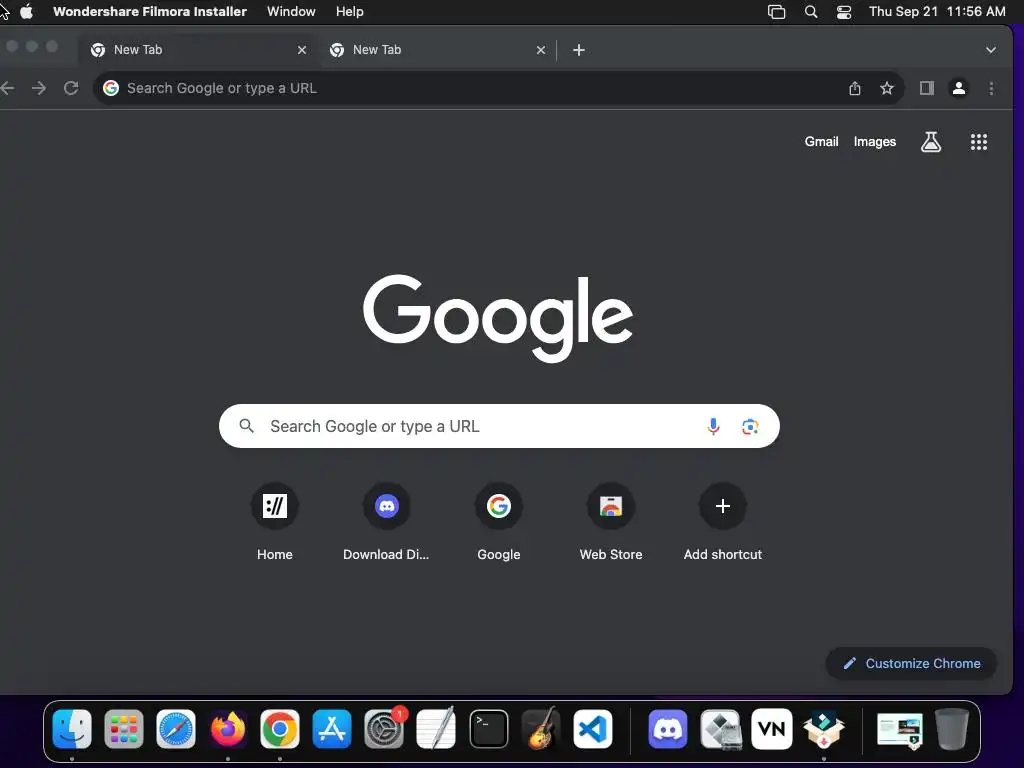Open the Web Store shortcut

[x=611, y=521]
